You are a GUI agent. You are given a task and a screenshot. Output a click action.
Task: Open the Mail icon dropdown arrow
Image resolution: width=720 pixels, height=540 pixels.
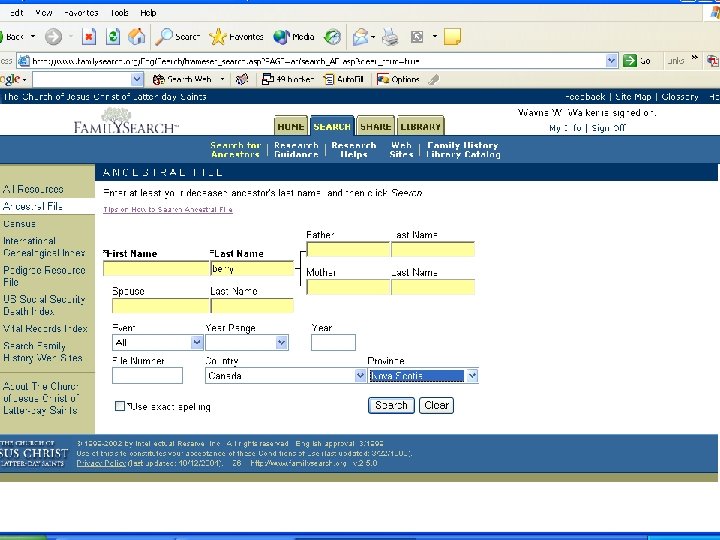click(x=373, y=37)
